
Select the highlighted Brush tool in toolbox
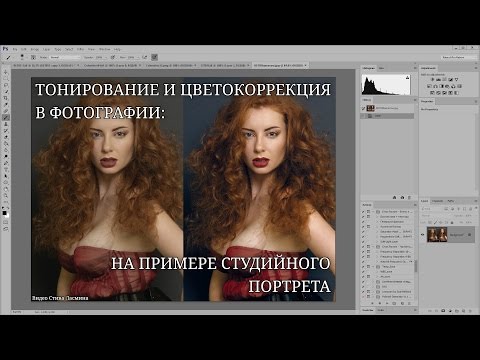(6, 118)
